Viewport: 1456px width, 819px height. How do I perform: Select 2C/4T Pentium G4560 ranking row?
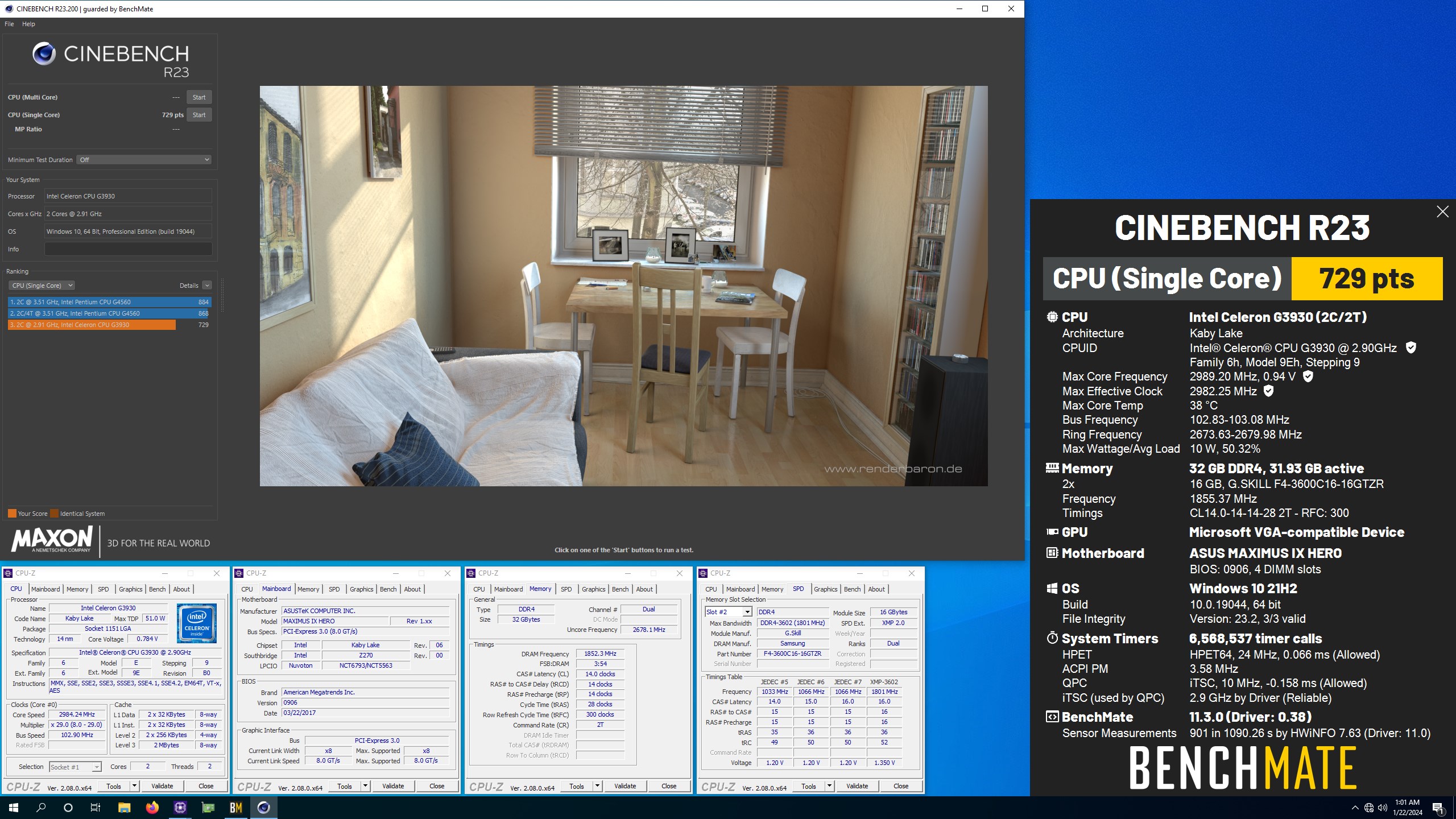(110, 313)
